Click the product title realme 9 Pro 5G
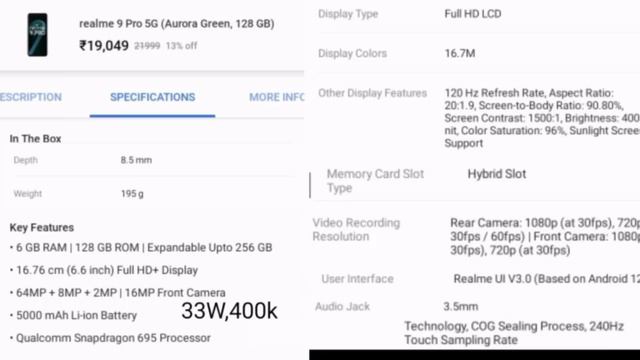 177,24
